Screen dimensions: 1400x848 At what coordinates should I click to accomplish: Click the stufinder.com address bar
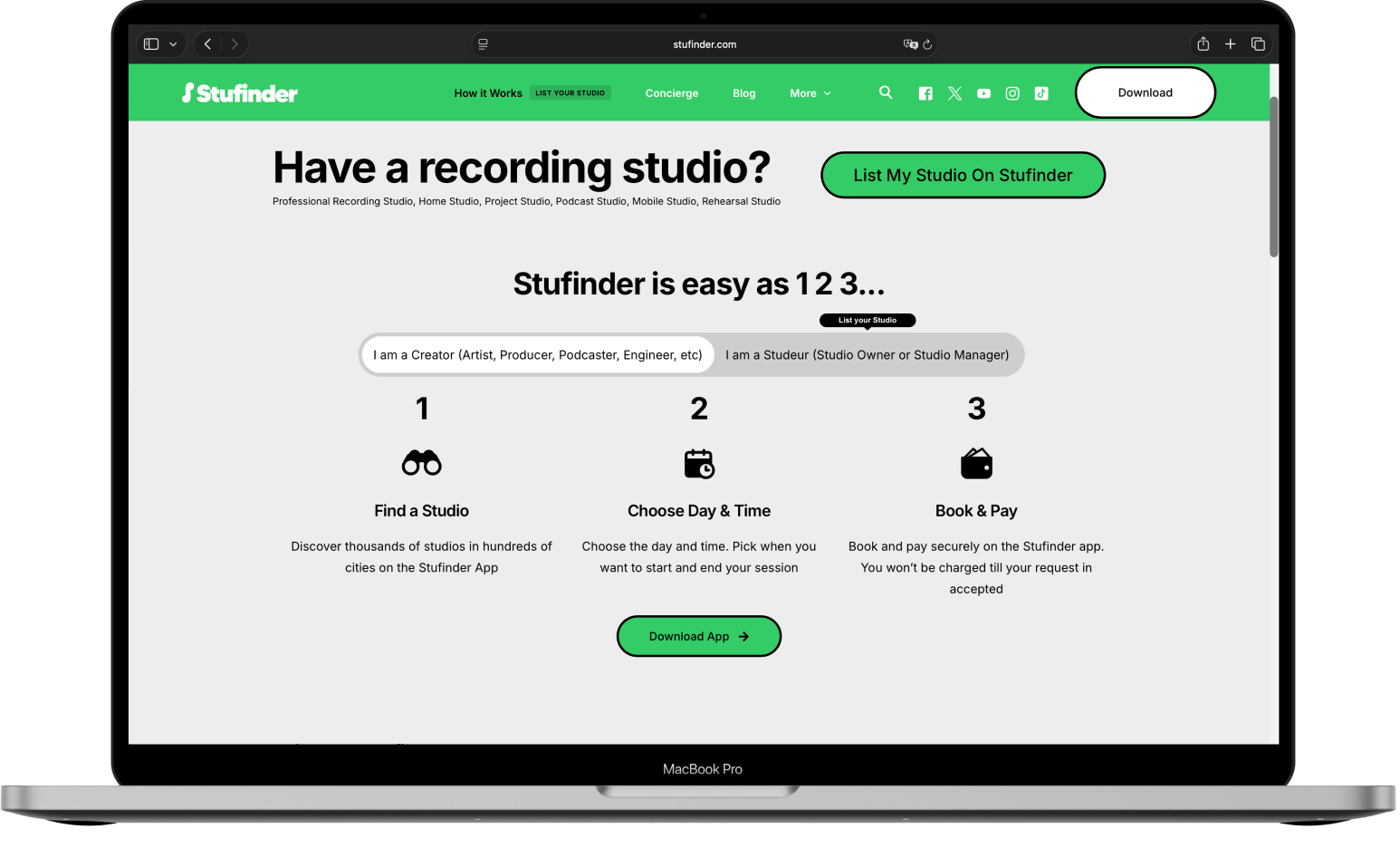click(705, 43)
